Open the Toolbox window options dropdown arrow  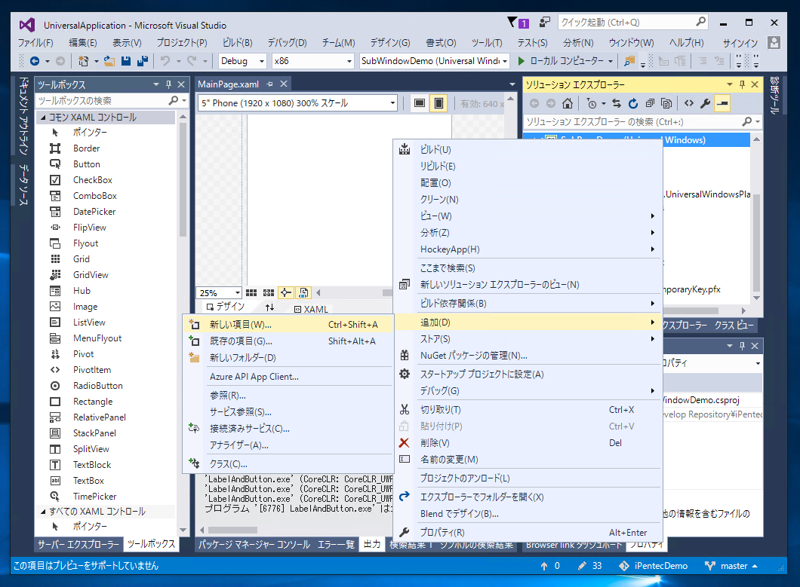tap(156, 84)
